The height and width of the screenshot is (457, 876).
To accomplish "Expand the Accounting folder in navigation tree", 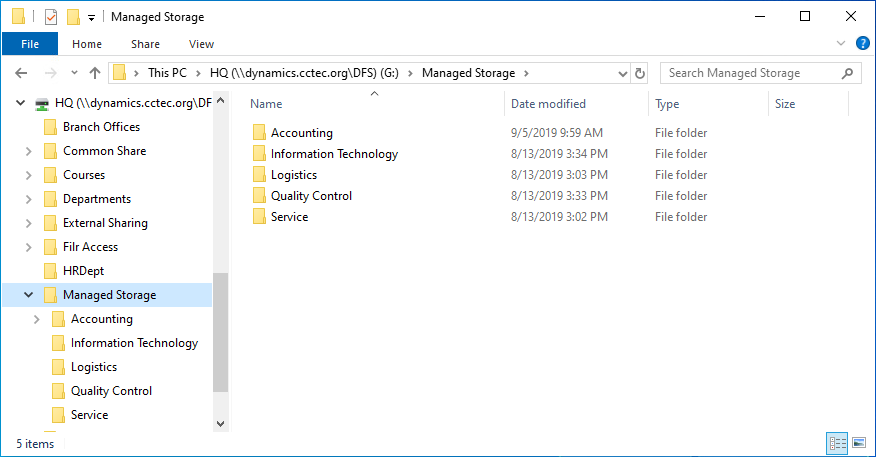I will pos(37,319).
